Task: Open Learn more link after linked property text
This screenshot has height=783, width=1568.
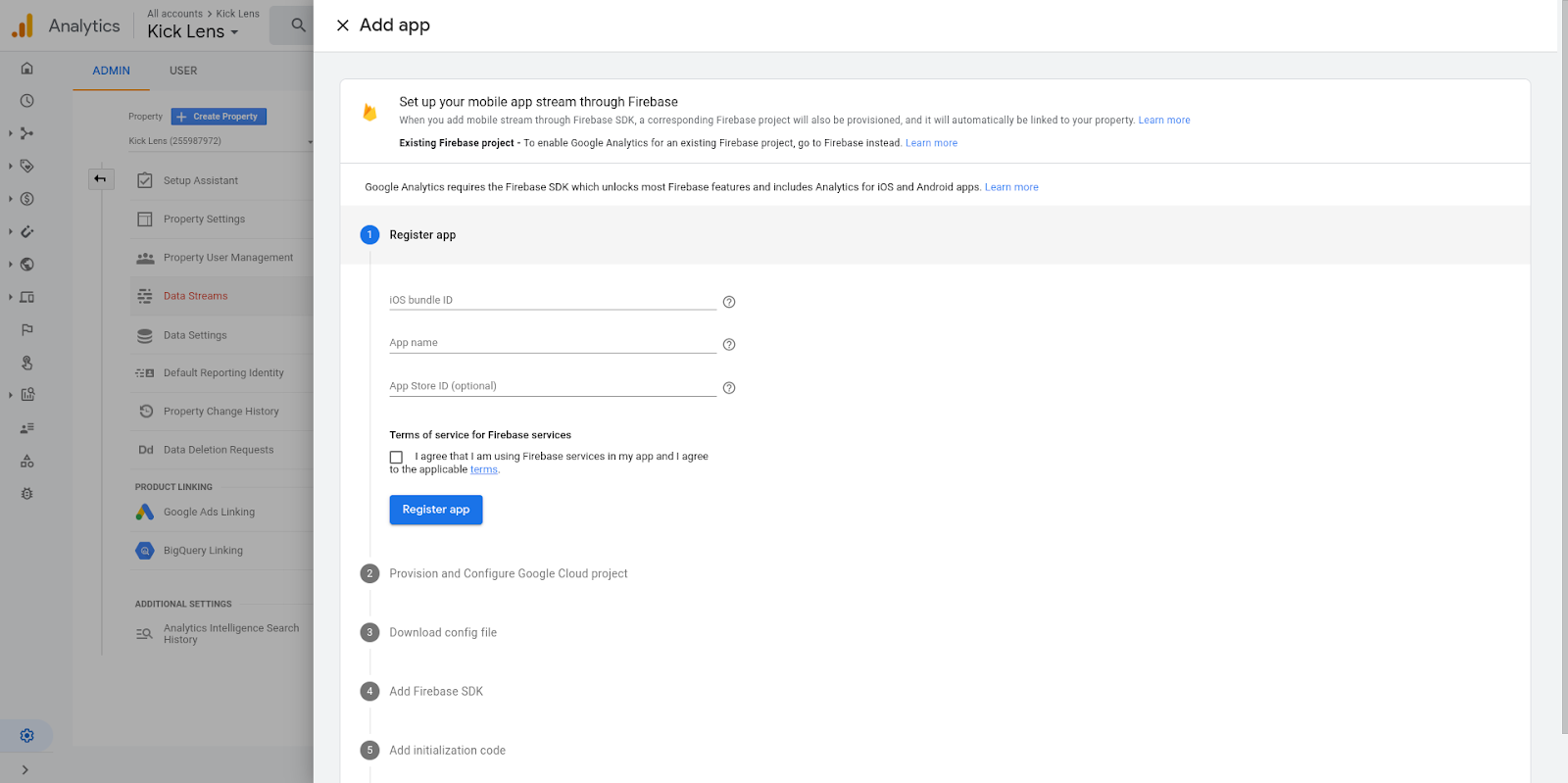Action: [1164, 121]
